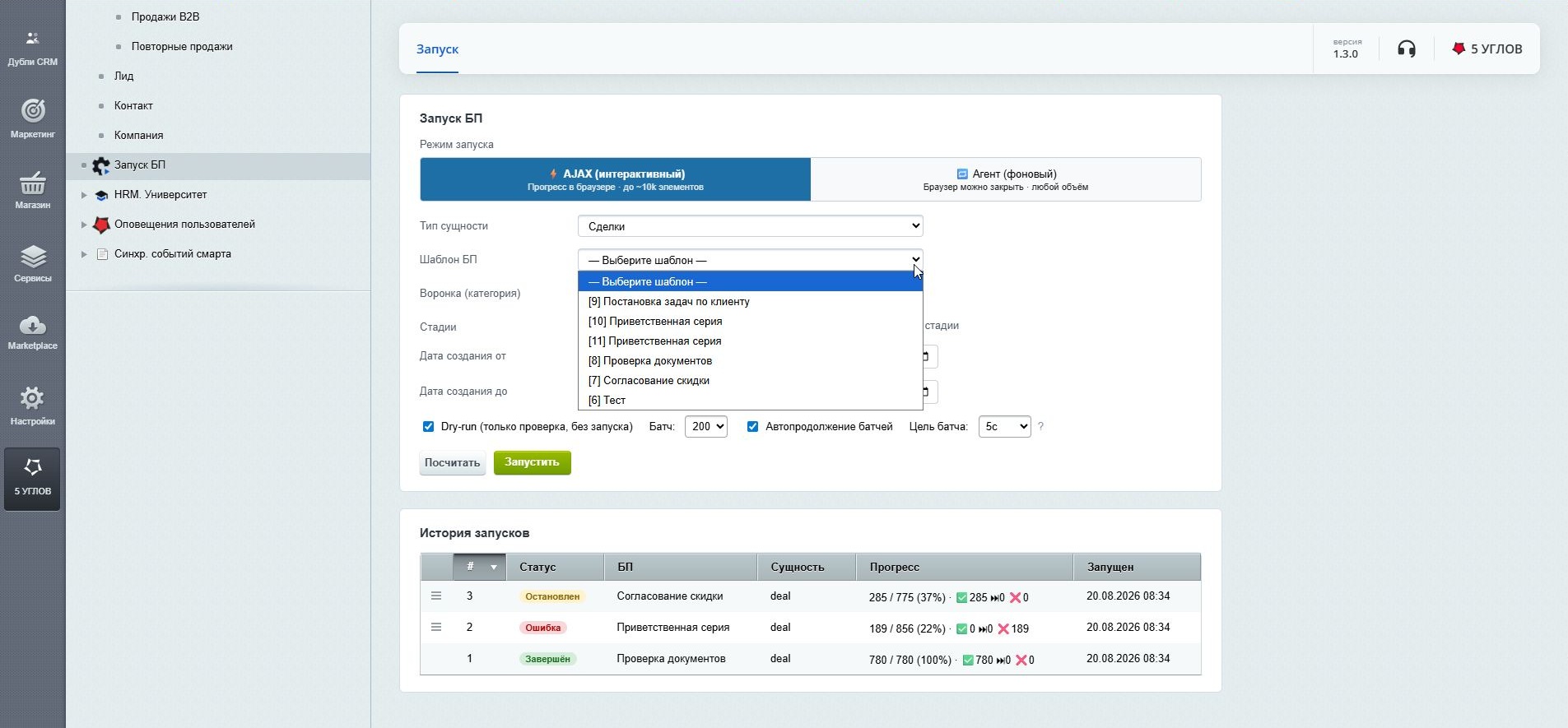Click the Посчитать button
The image size is (1568, 728).
(452, 462)
